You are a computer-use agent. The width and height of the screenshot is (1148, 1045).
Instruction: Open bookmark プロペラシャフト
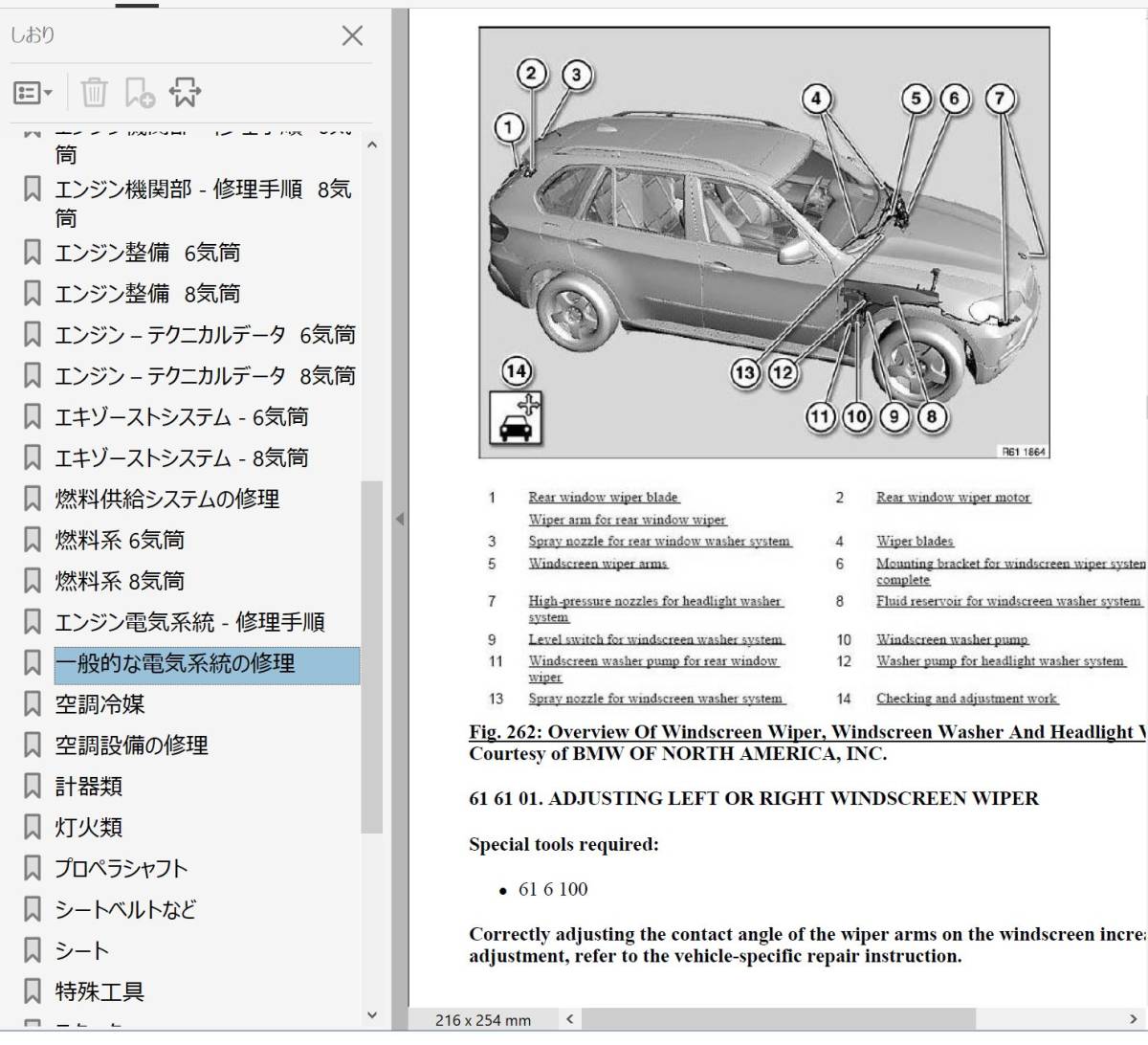121,869
